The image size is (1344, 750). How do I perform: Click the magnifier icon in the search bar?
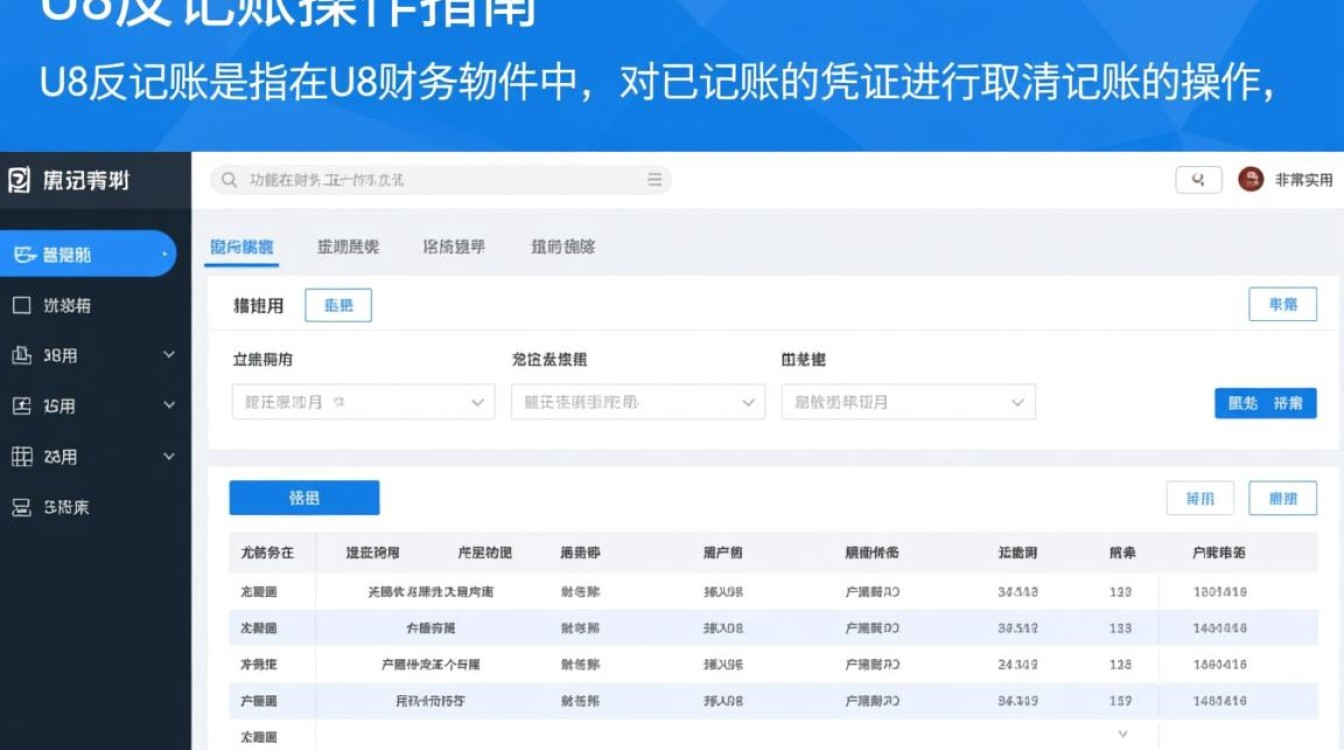click(x=229, y=180)
